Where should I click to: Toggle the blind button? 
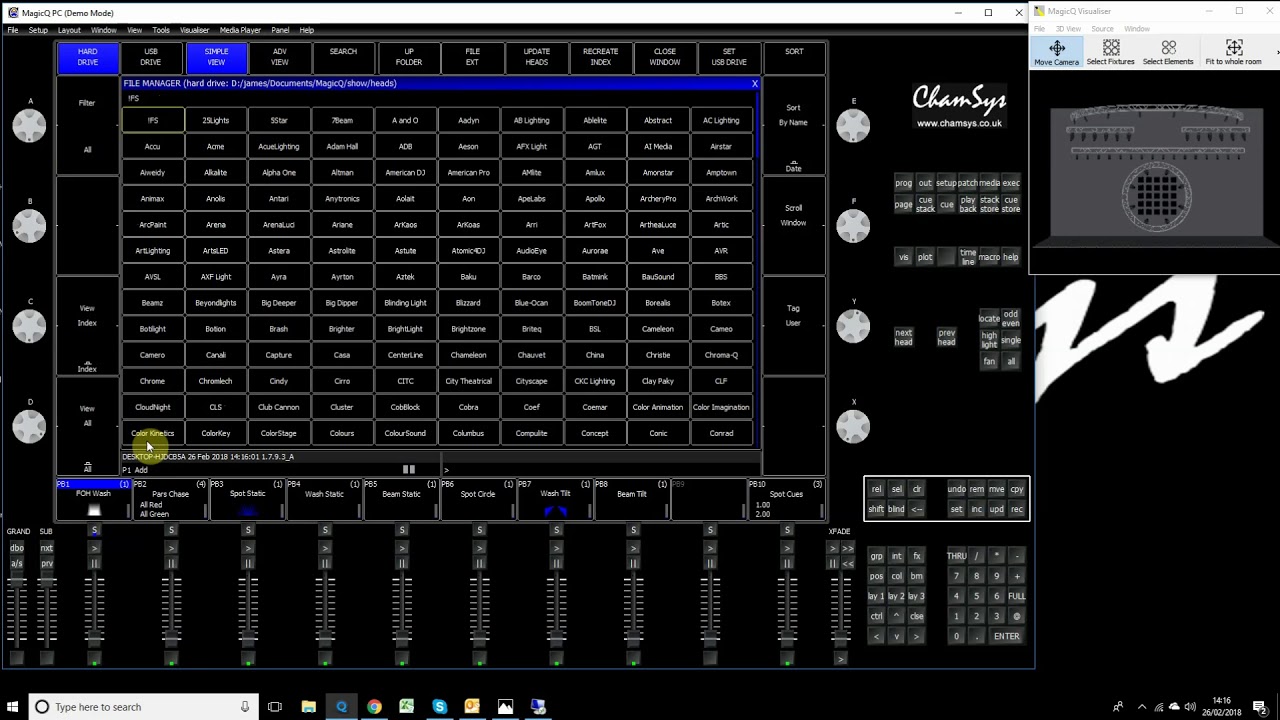coord(896,509)
